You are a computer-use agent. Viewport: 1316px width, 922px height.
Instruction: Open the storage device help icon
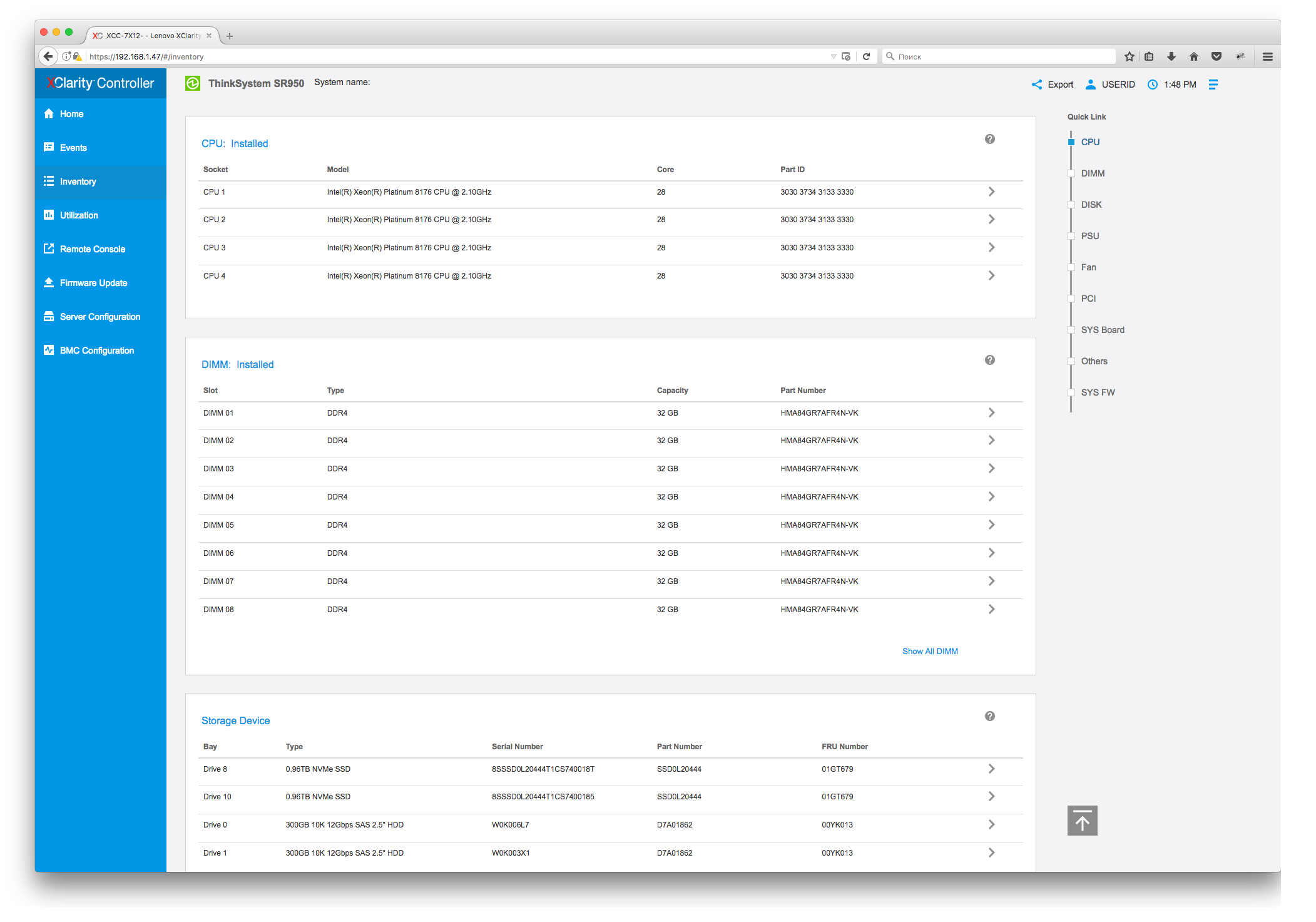tap(989, 716)
